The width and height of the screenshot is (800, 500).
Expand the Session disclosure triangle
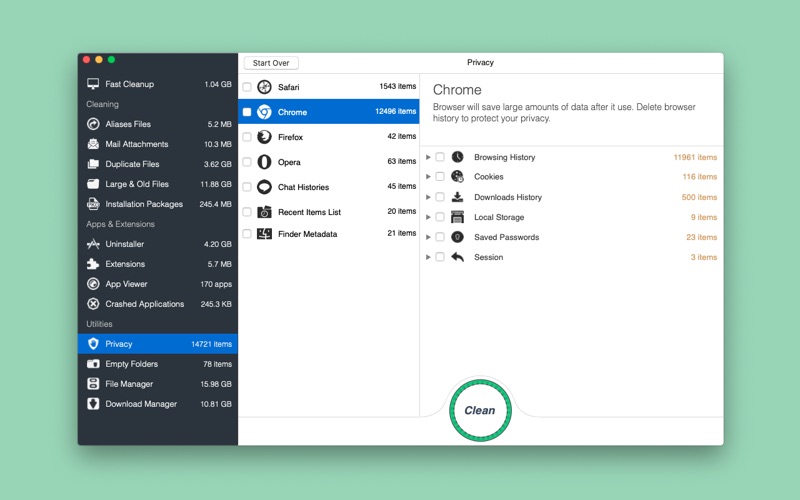coord(428,257)
